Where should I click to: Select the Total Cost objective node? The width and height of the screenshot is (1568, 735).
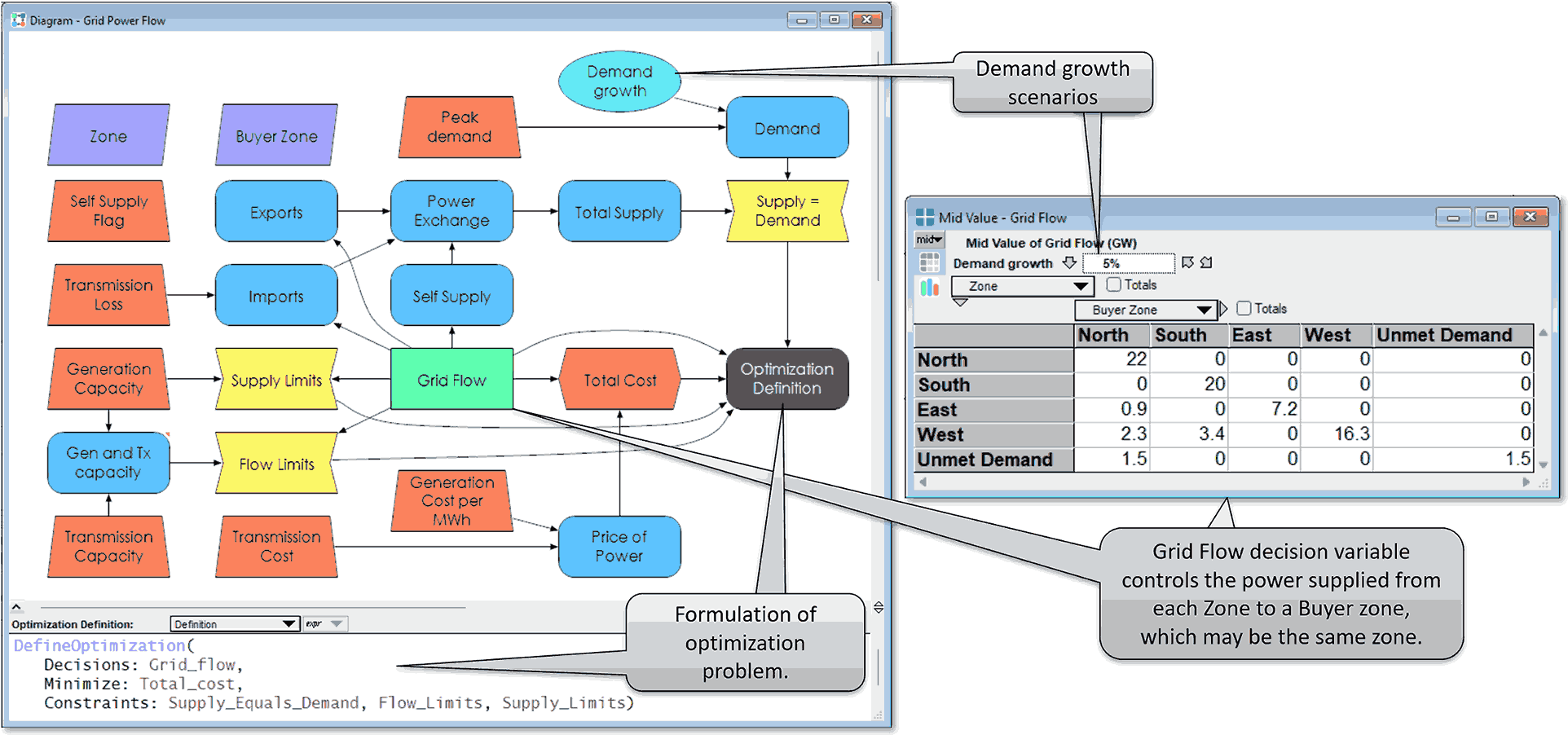619,379
